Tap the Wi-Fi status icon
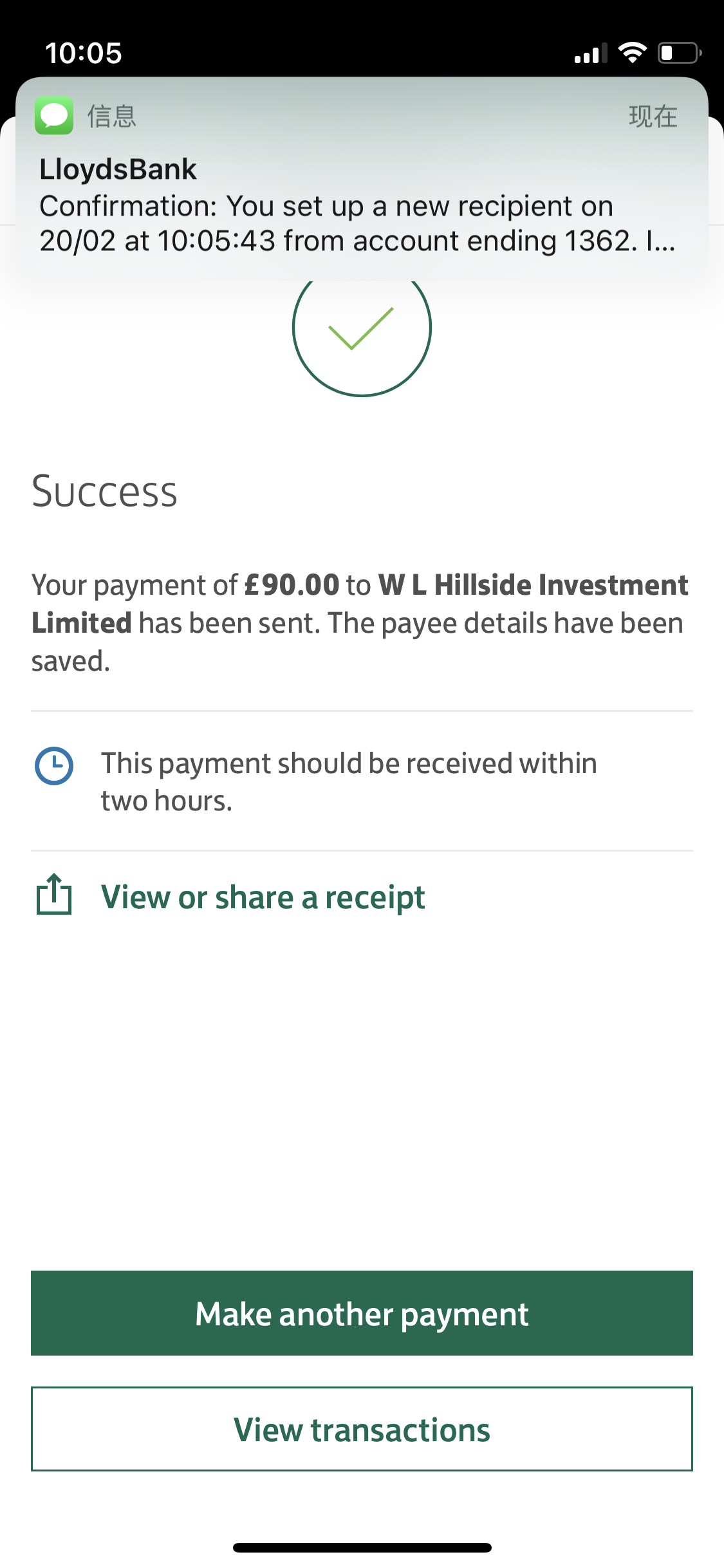 coord(632,53)
